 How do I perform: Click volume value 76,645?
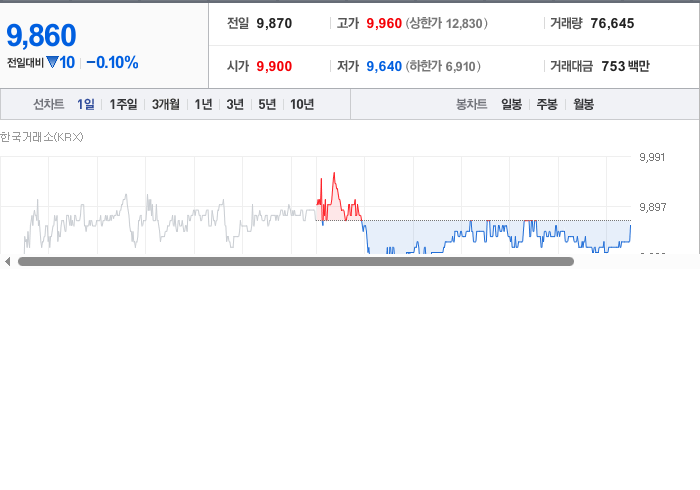coord(612,23)
